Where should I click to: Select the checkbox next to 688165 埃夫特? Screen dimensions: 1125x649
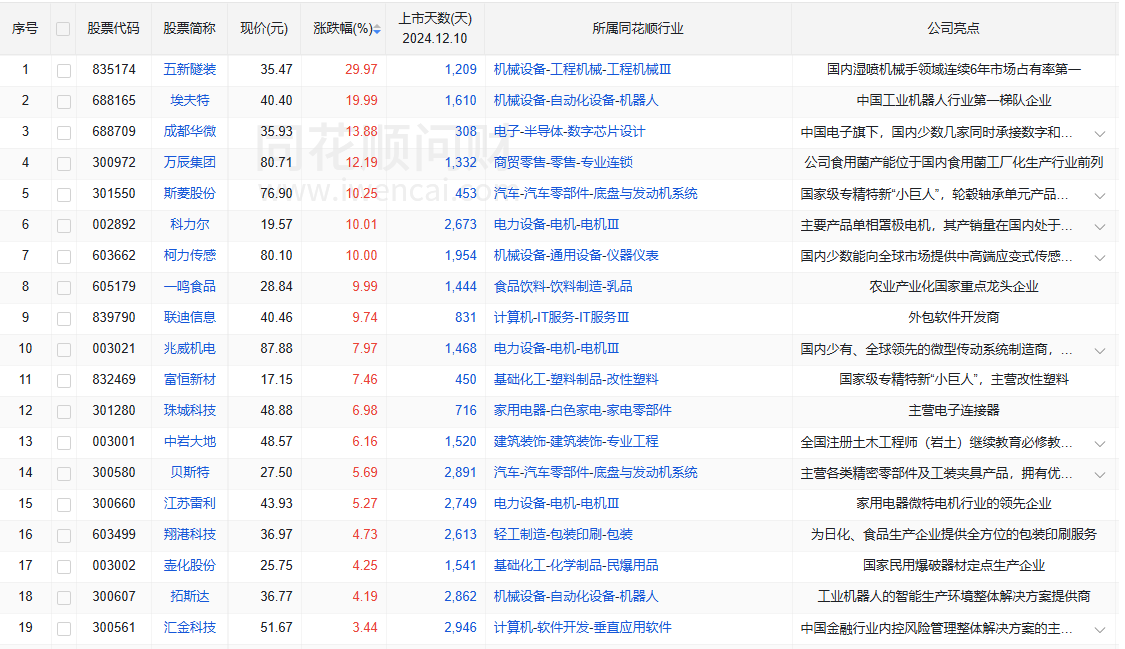point(64,101)
